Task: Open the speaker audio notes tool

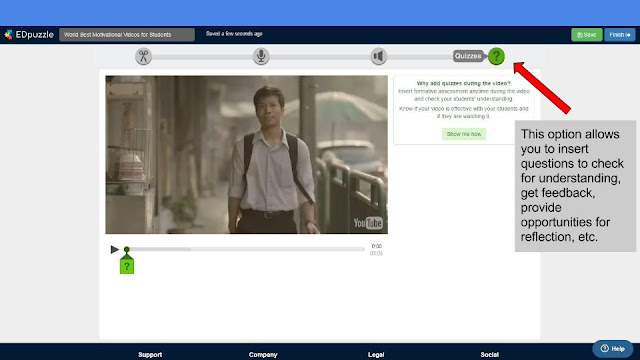Action: tap(378, 56)
